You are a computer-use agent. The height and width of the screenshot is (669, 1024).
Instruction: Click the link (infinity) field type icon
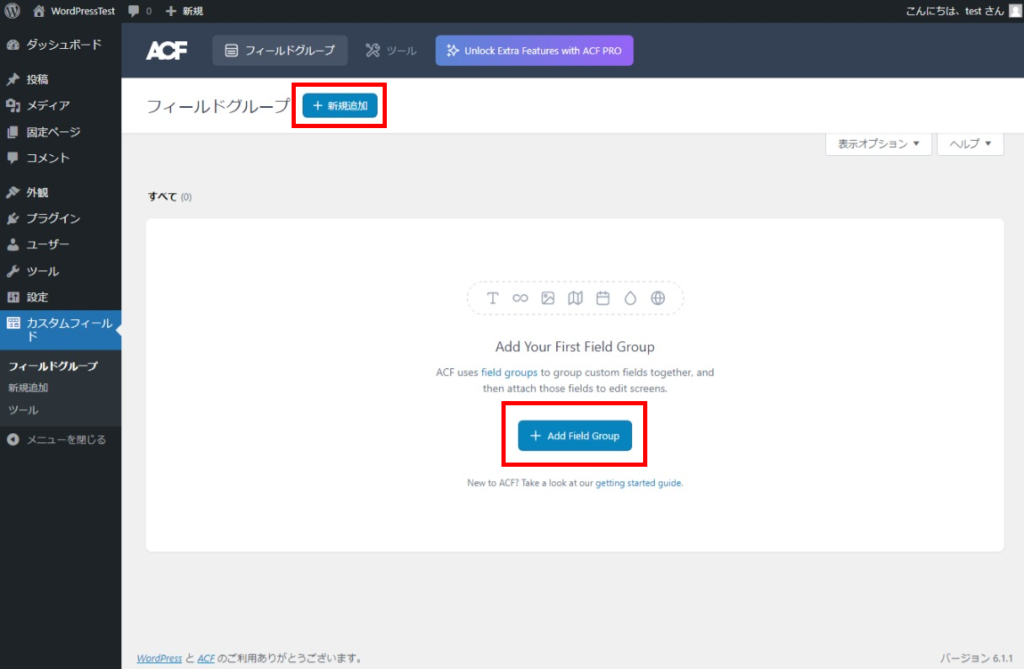(x=520, y=297)
